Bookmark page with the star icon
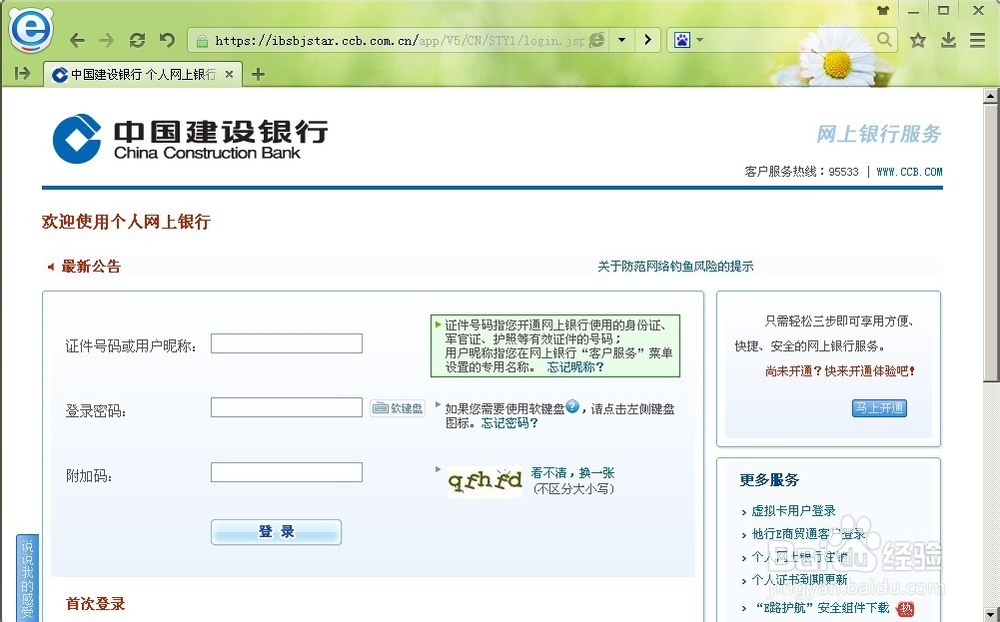The height and width of the screenshot is (622, 1000). point(918,40)
